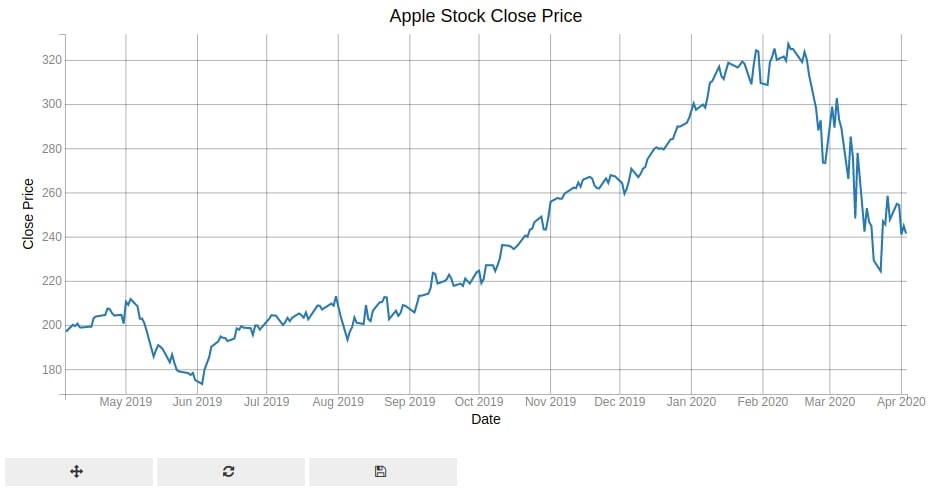Viewport: 939px width, 497px height.
Task: Click the Date x-axis title
Action: point(486,419)
